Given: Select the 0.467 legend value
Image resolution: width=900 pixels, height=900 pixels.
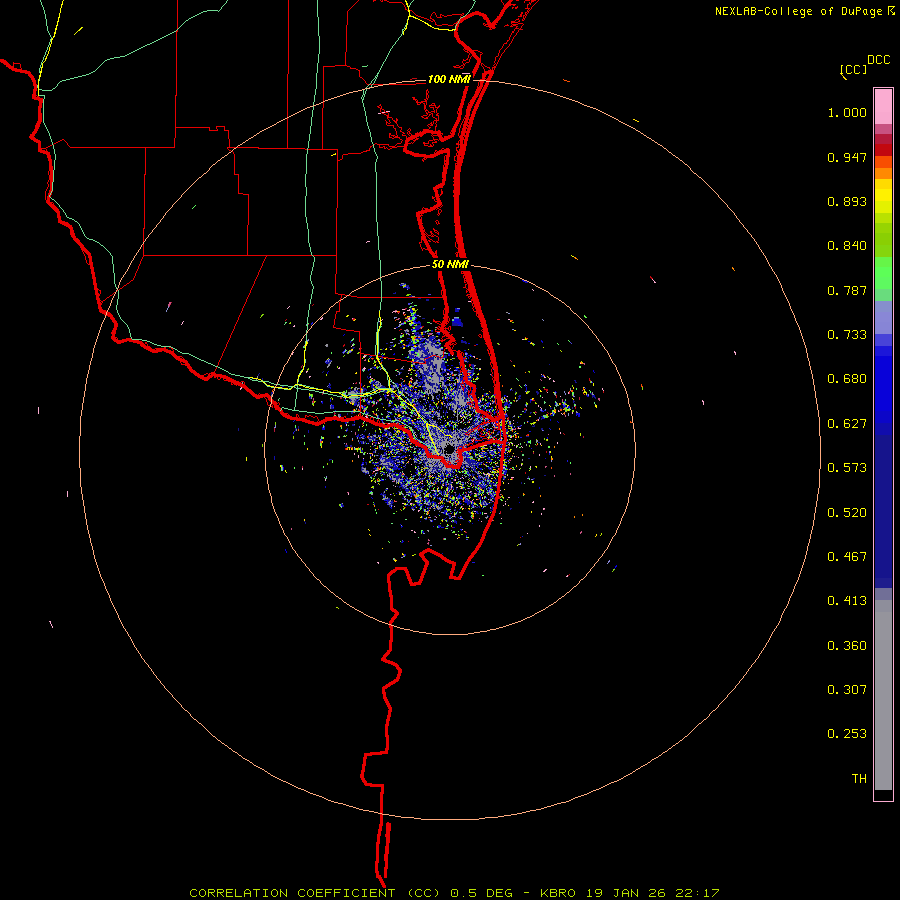Looking at the screenshot, I should pos(847,557).
